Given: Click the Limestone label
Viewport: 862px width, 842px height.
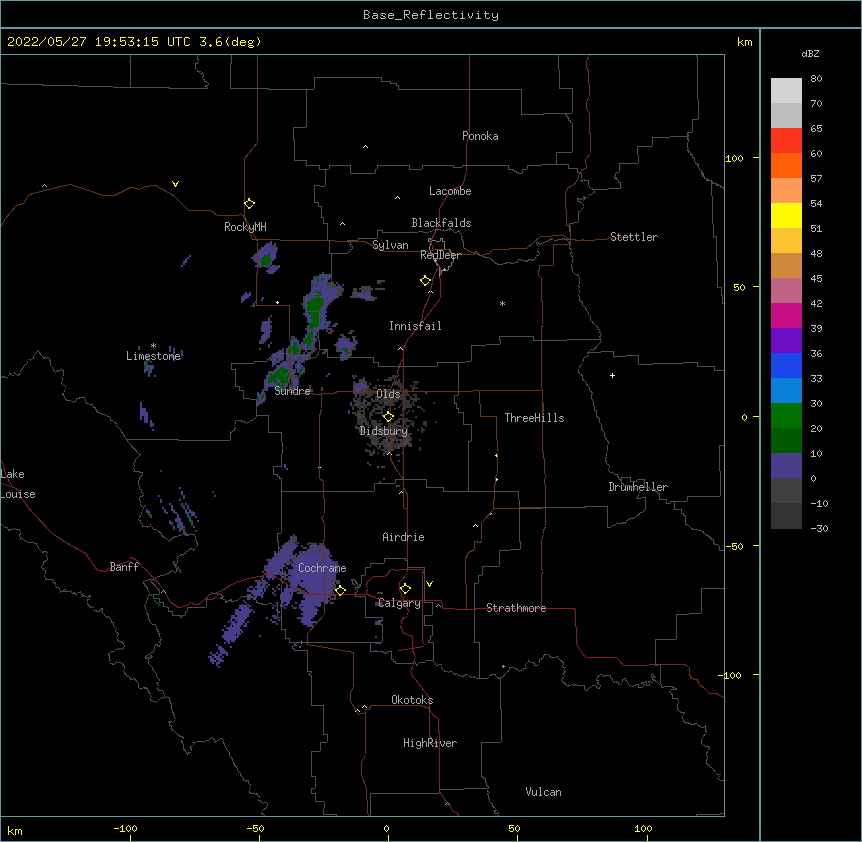Looking at the screenshot, I should (153, 356).
